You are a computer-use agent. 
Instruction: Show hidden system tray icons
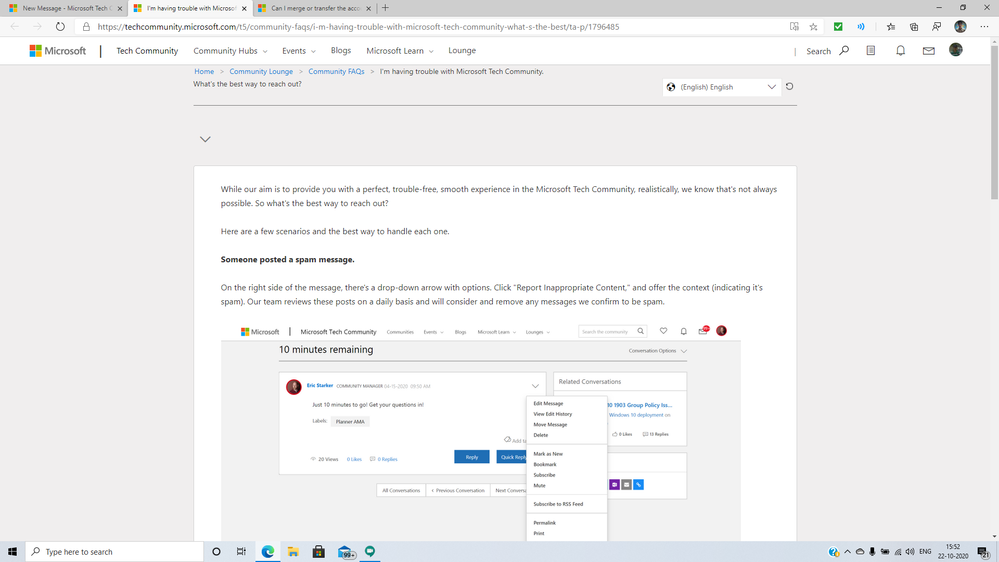point(847,552)
